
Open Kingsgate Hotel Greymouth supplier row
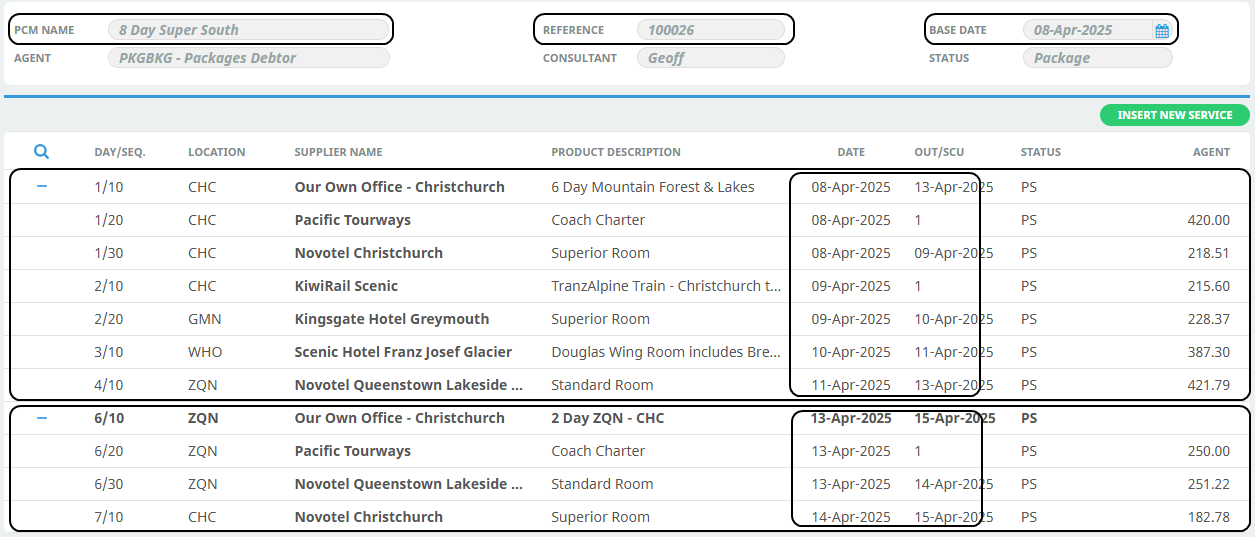tap(391, 319)
